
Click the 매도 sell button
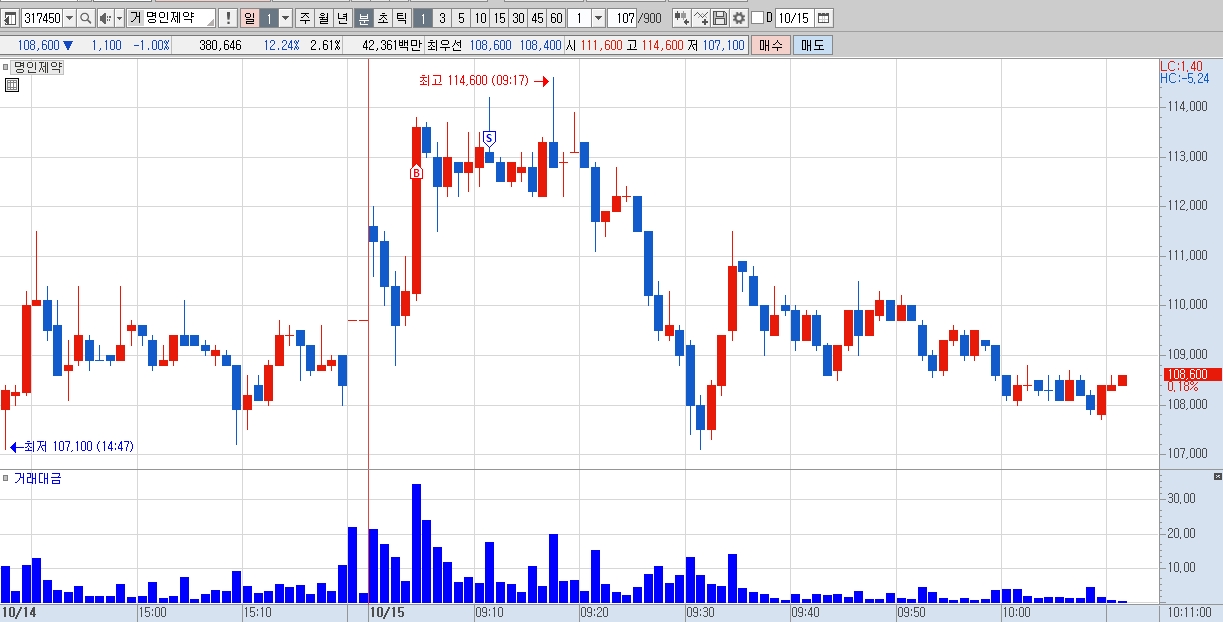tap(813, 45)
